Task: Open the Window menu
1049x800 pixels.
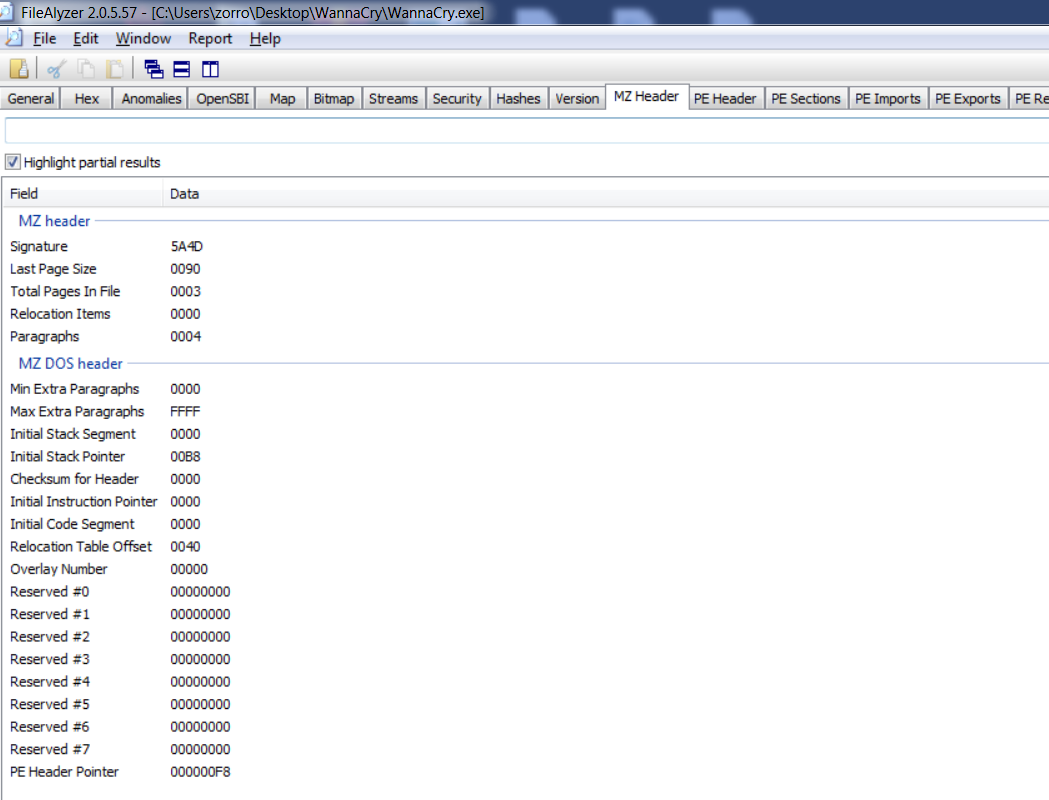Action: point(143,39)
